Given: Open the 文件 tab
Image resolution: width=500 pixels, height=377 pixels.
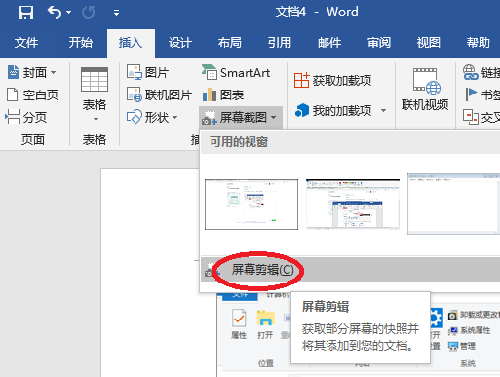Looking at the screenshot, I should (26, 43).
